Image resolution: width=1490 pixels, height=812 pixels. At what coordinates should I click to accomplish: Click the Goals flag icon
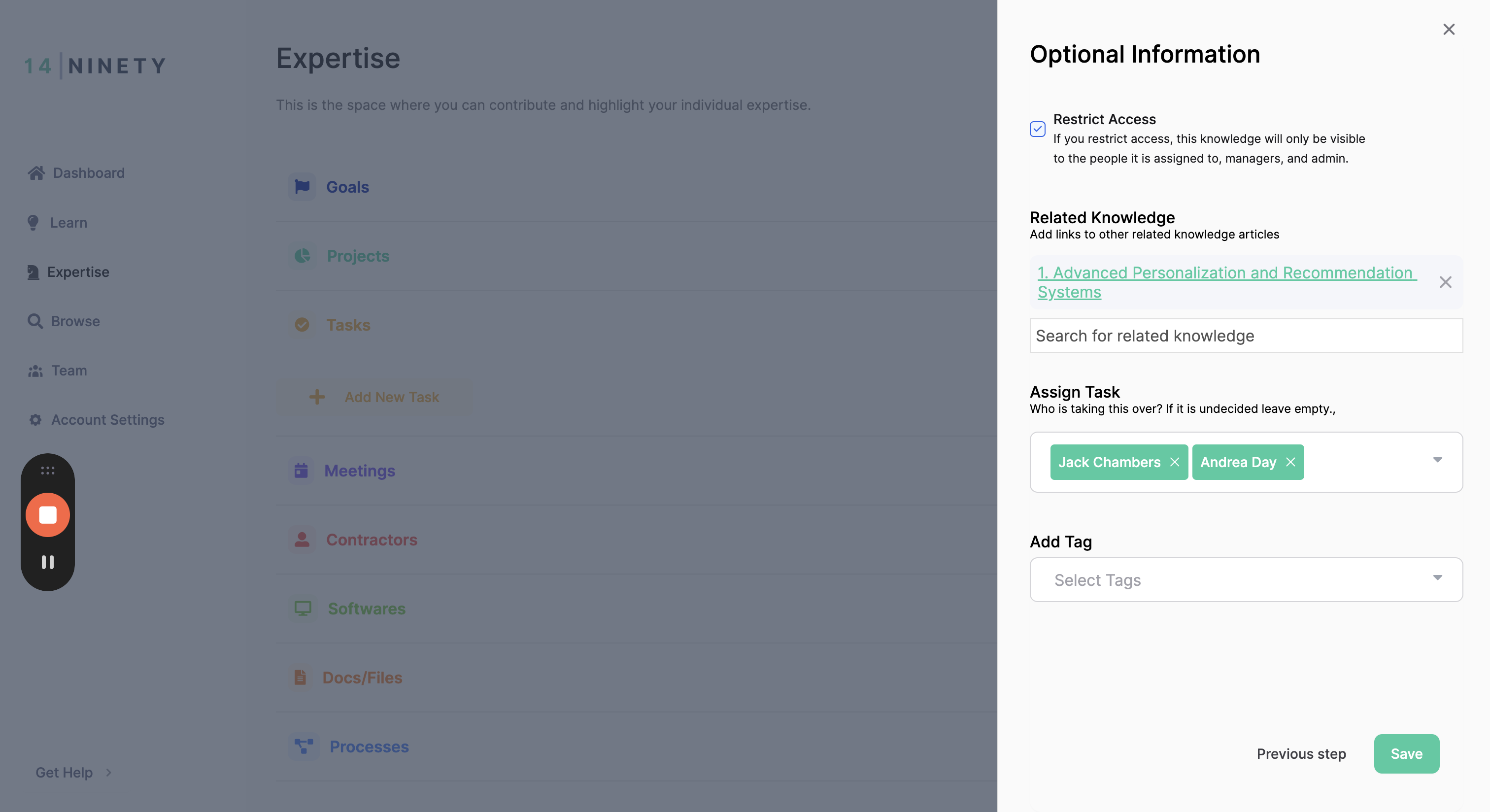tap(302, 186)
